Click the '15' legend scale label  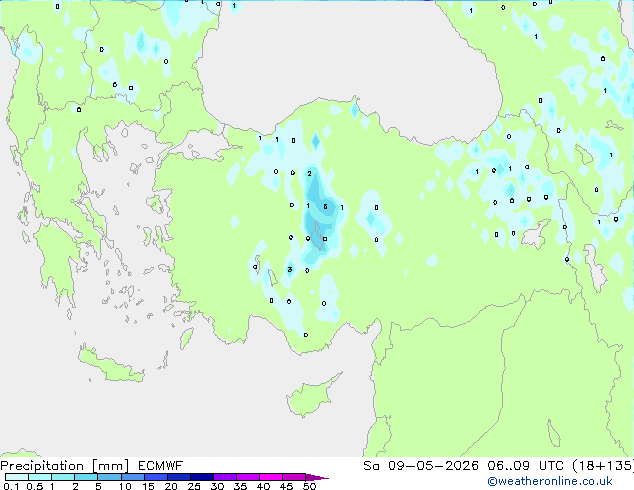click(148, 486)
